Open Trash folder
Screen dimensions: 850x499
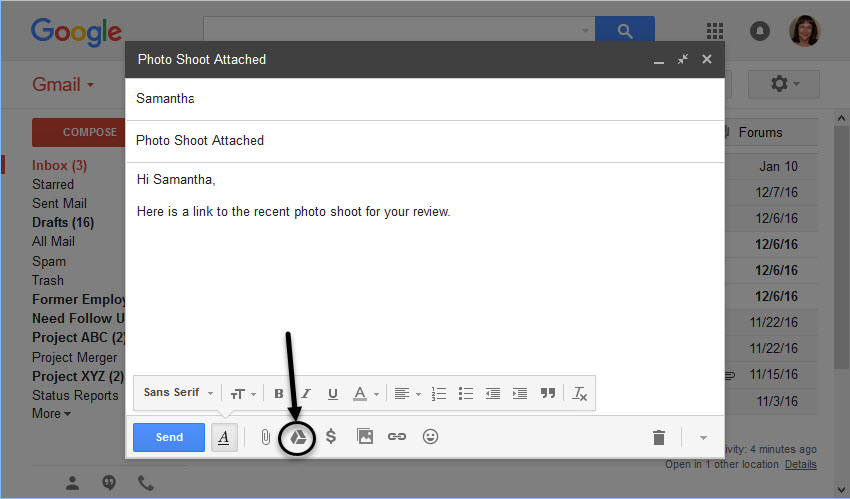[48, 280]
